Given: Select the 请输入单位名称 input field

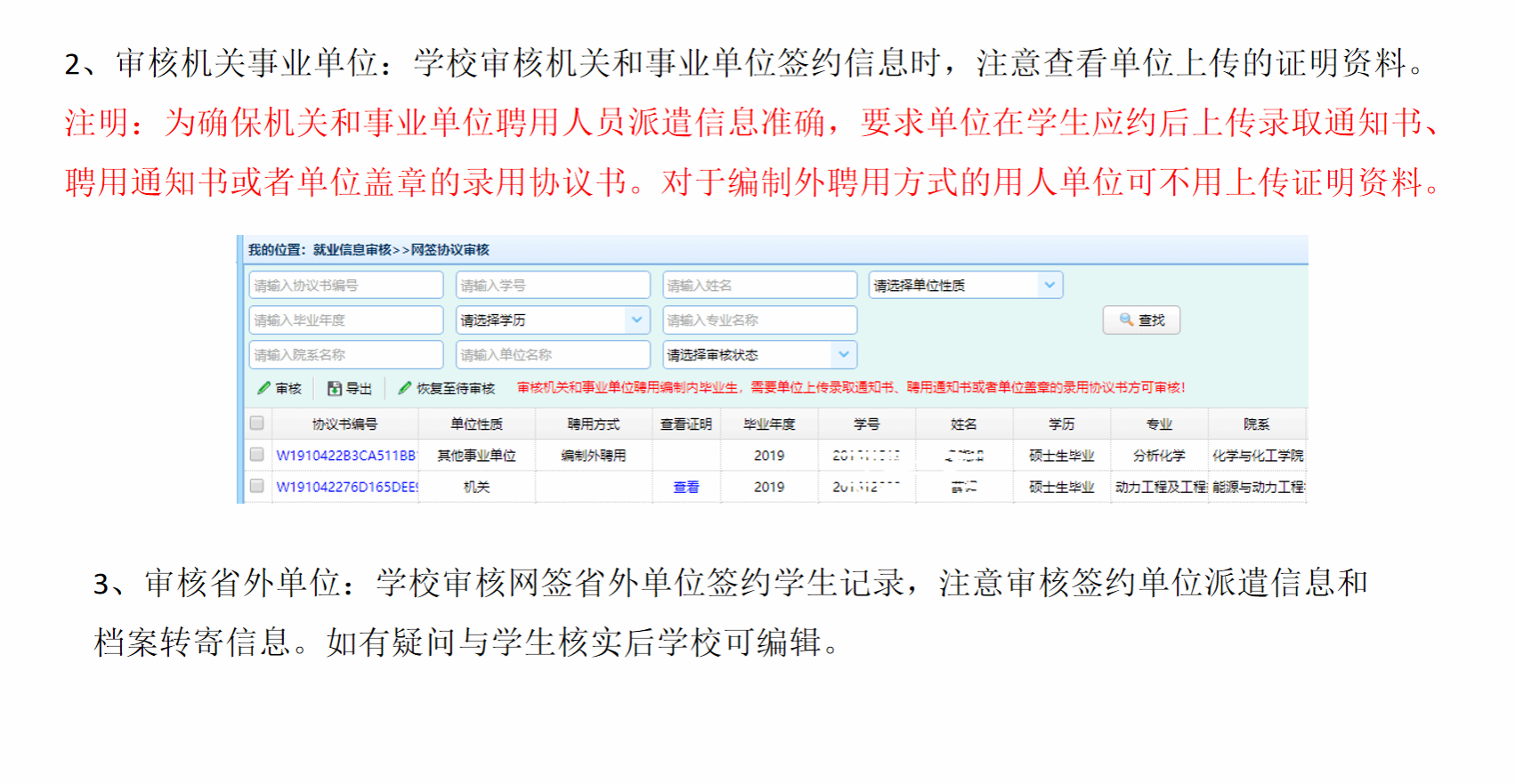Looking at the screenshot, I should click(552, 355).
